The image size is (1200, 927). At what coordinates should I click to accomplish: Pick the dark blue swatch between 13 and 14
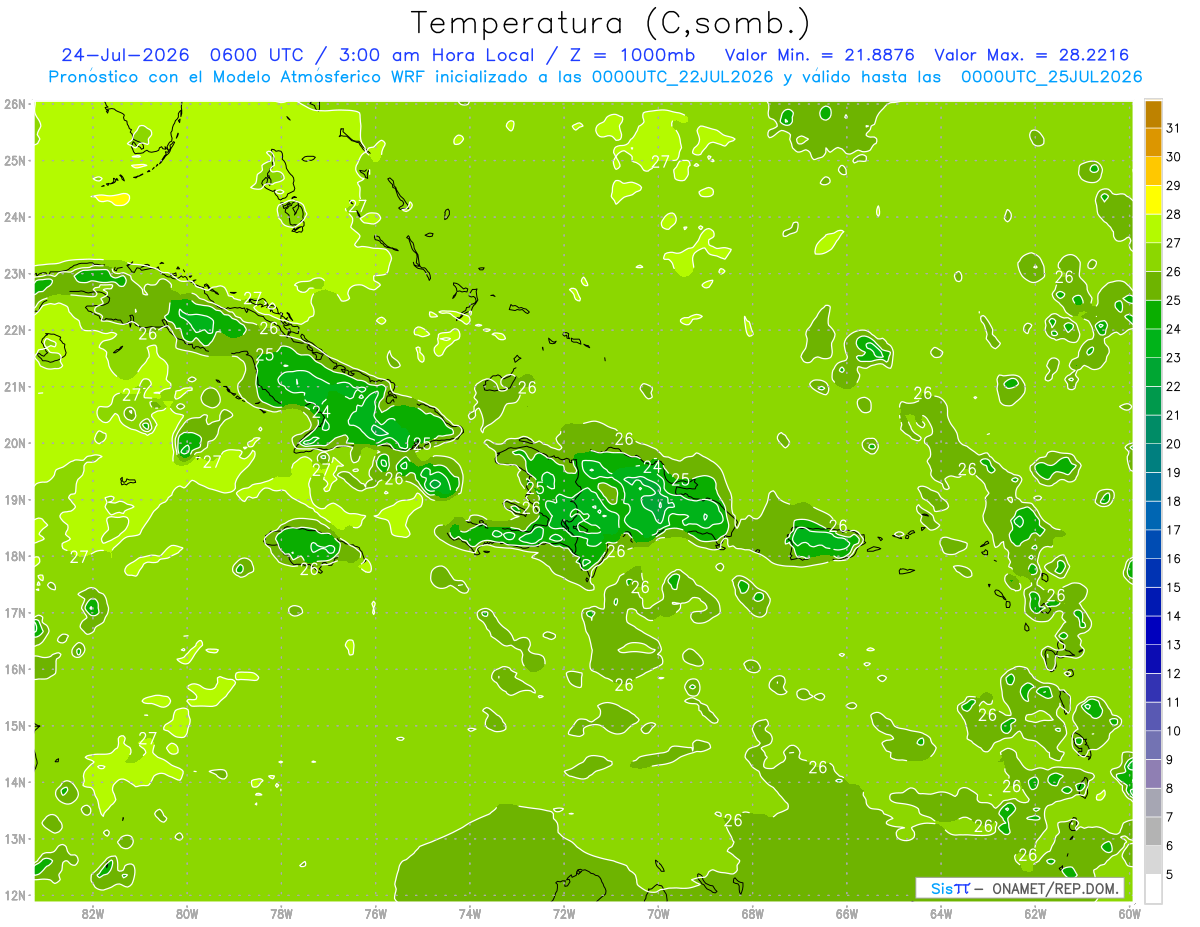coord(1153,630)
